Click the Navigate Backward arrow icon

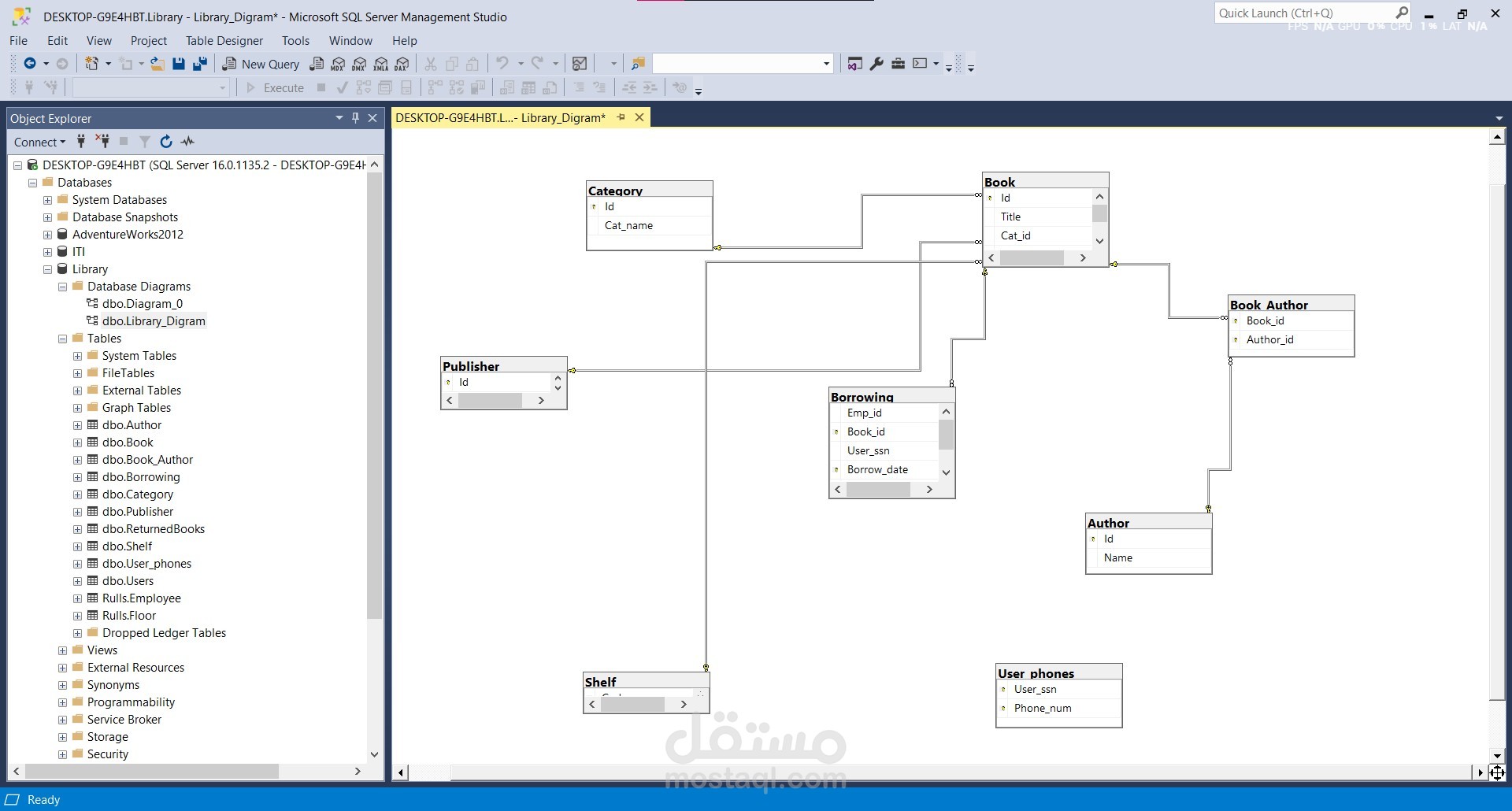30,64
